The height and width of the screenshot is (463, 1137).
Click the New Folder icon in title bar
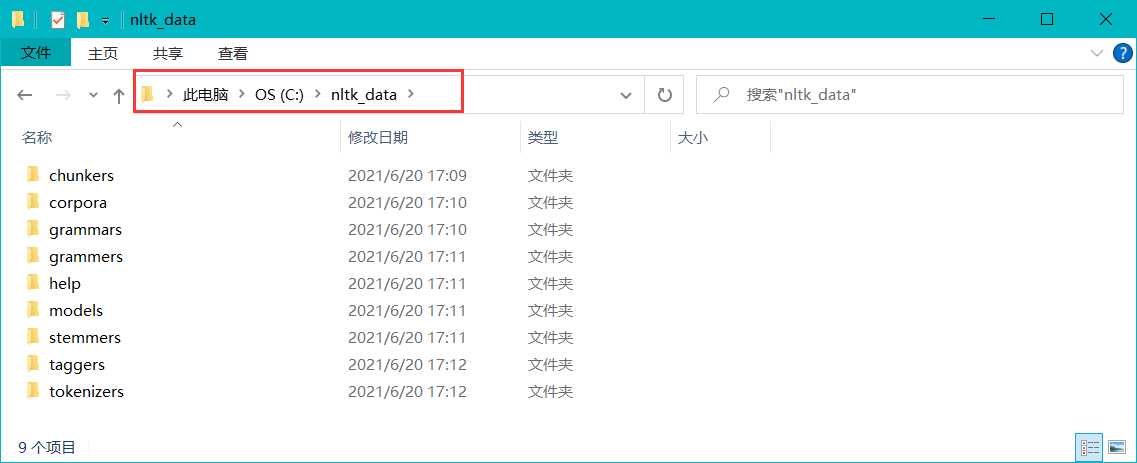coord(83,20)
